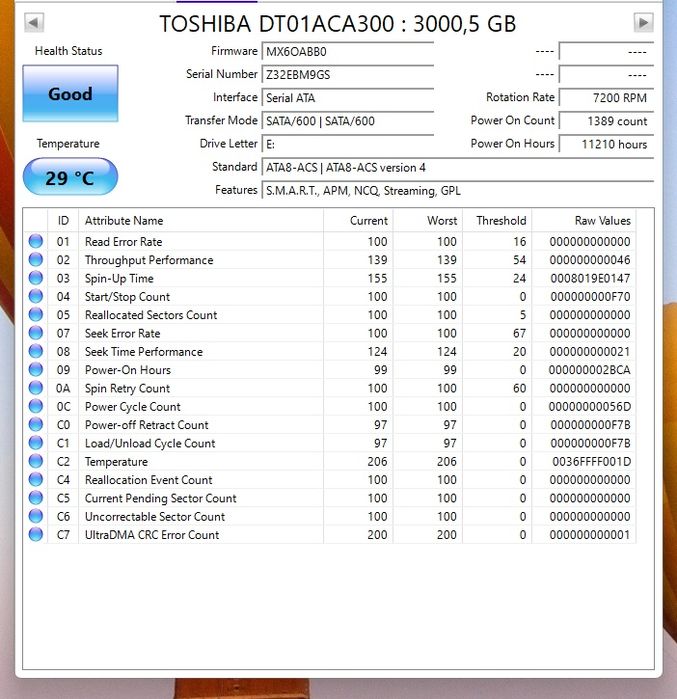Click the status orb for Power-off Retract Count
The image size is (677, 699).
pos(36,424)
